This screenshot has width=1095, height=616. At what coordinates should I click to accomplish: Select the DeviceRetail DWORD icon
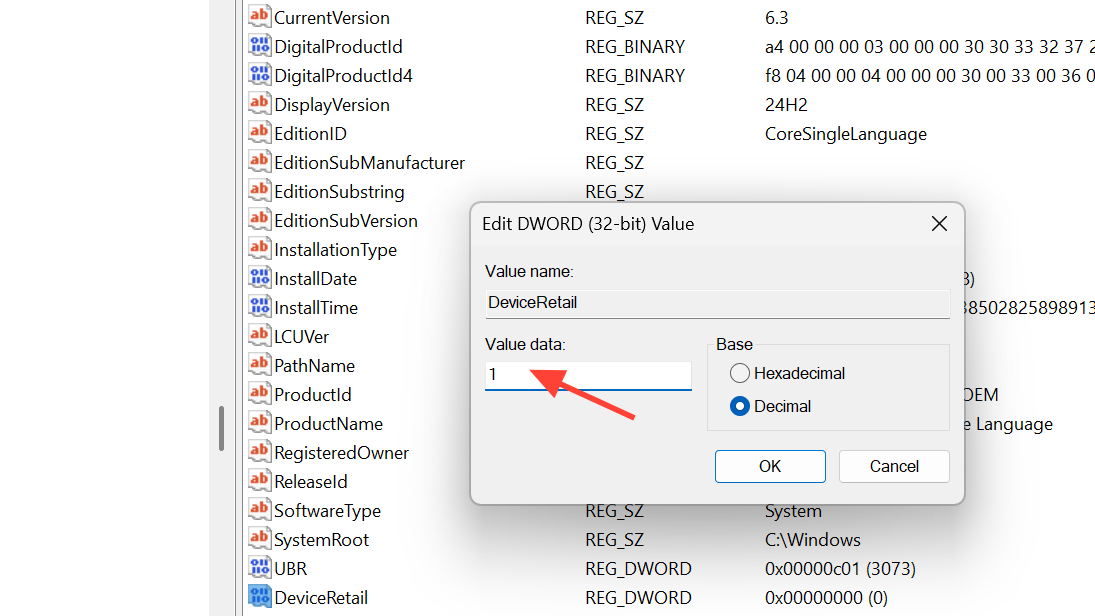coord(259,597)
